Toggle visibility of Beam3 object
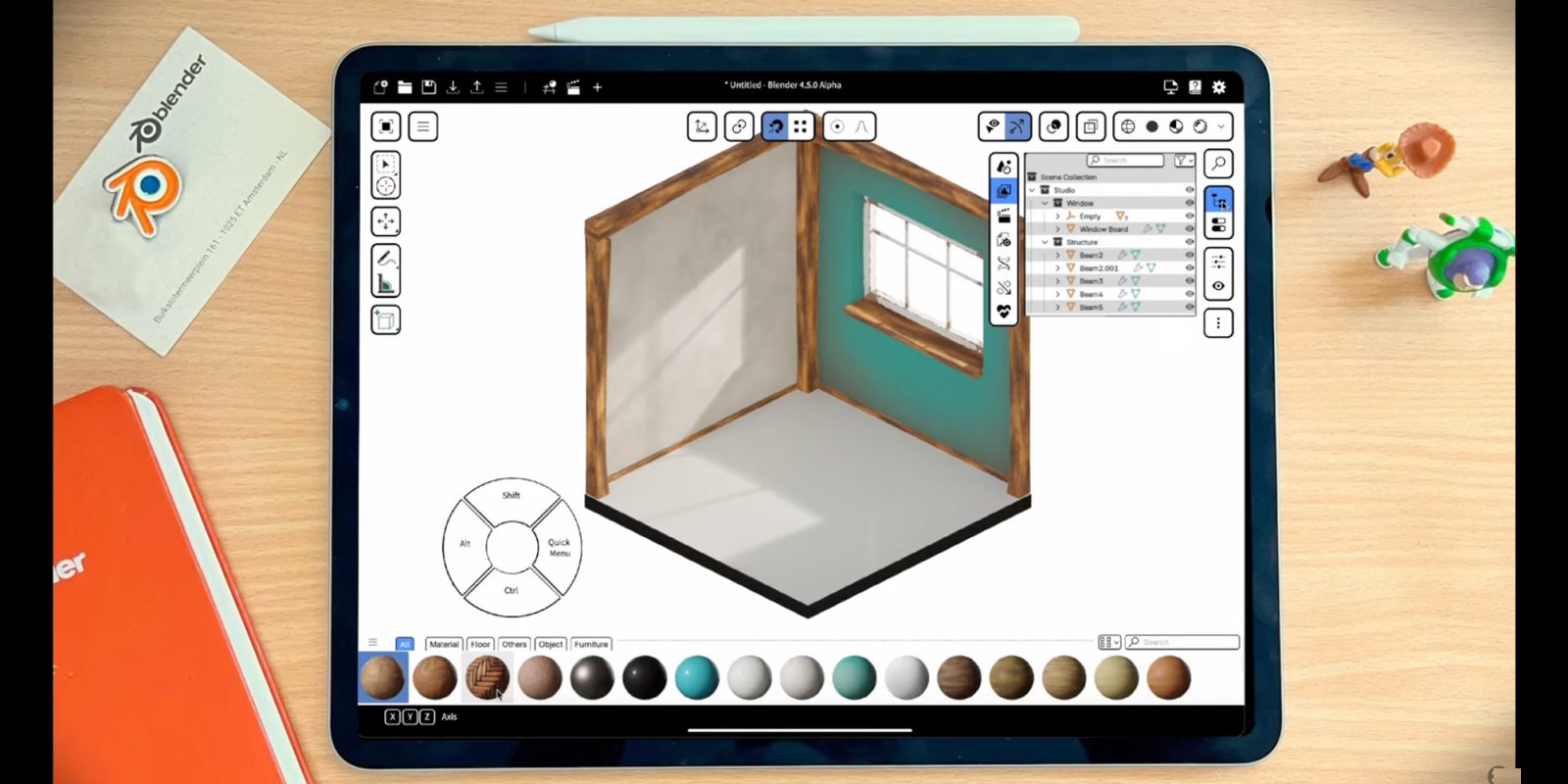This screenshot has height=784, width=1568. (1190, 281)
